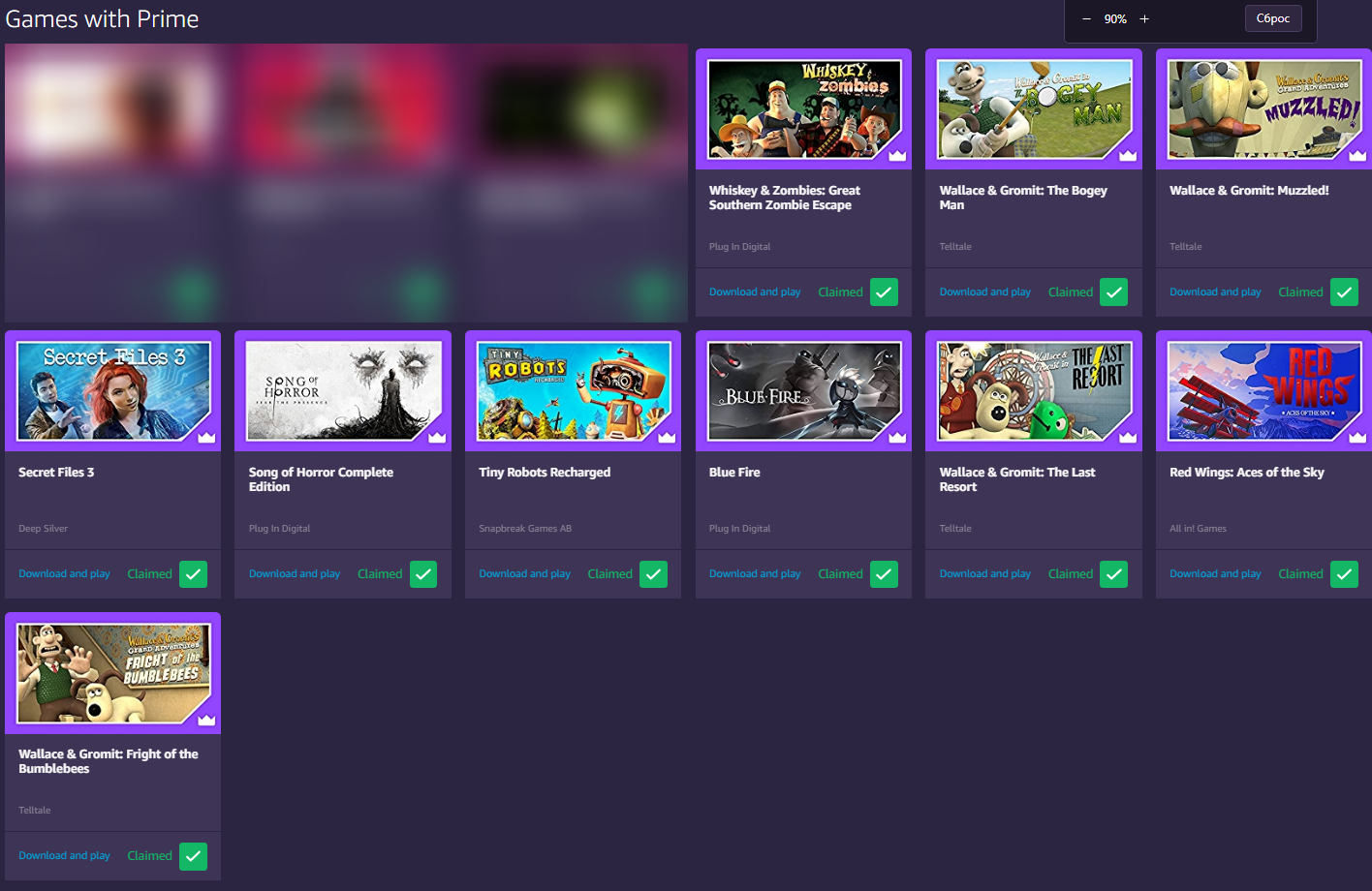Select title 'Wallace & Gromit: Fright of the Bumblebees'

click(109, 761)
